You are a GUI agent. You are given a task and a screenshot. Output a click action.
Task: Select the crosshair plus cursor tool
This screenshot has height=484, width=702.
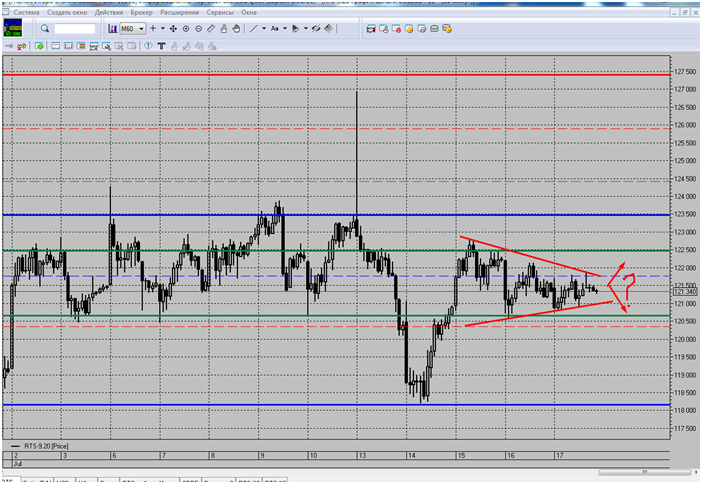[153, 29]
